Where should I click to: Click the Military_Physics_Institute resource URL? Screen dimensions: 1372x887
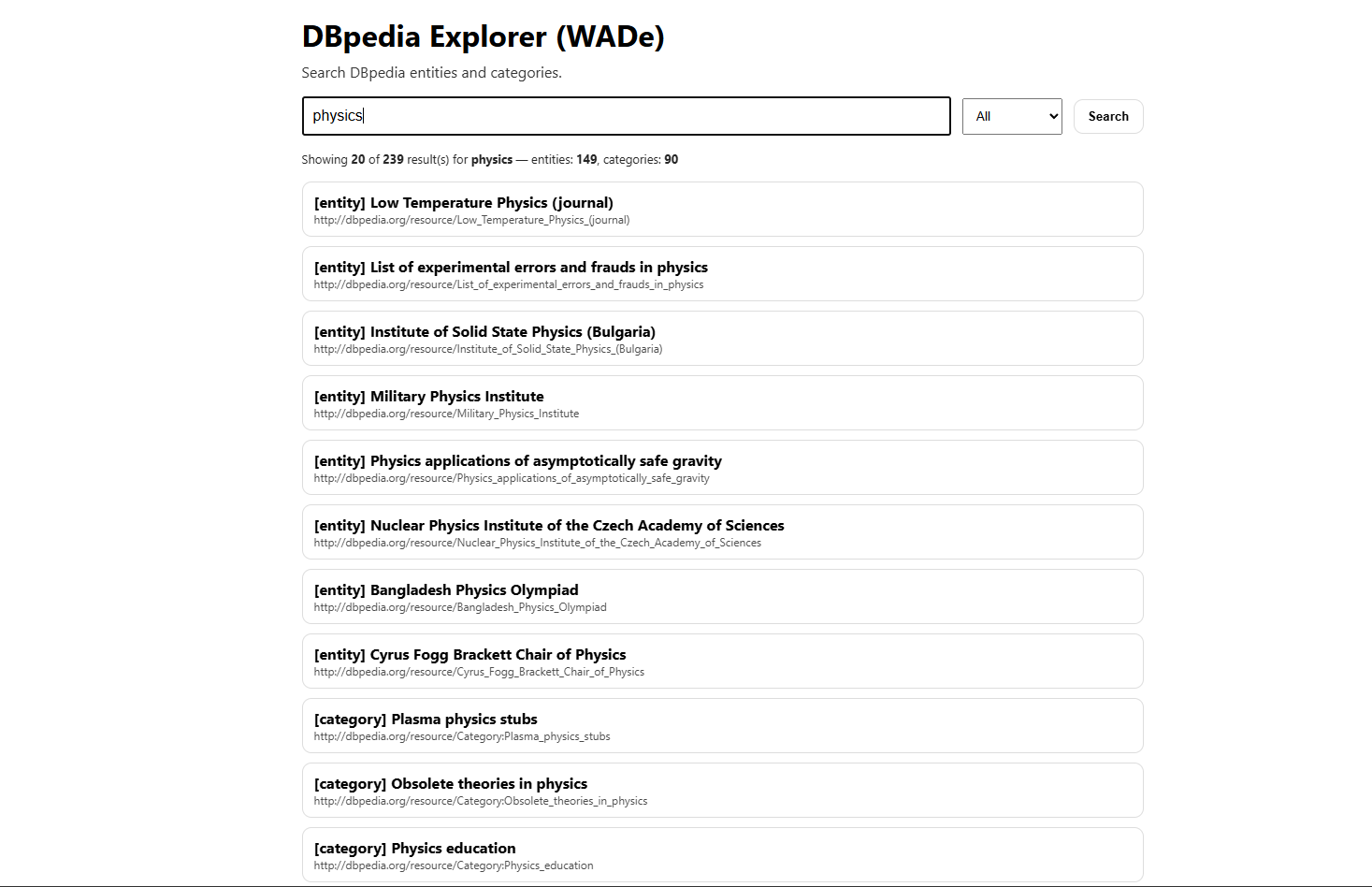coord(446,414)
